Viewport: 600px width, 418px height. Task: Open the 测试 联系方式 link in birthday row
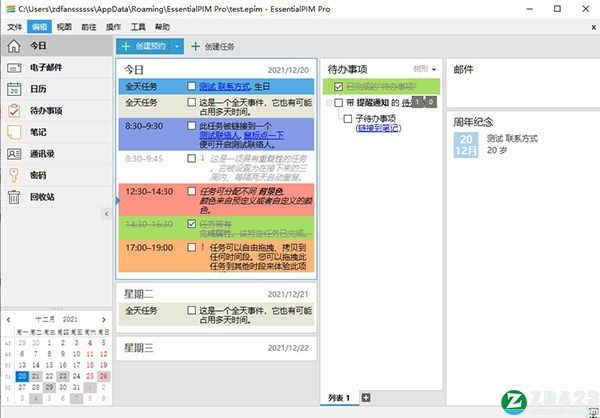coord(225,87)
